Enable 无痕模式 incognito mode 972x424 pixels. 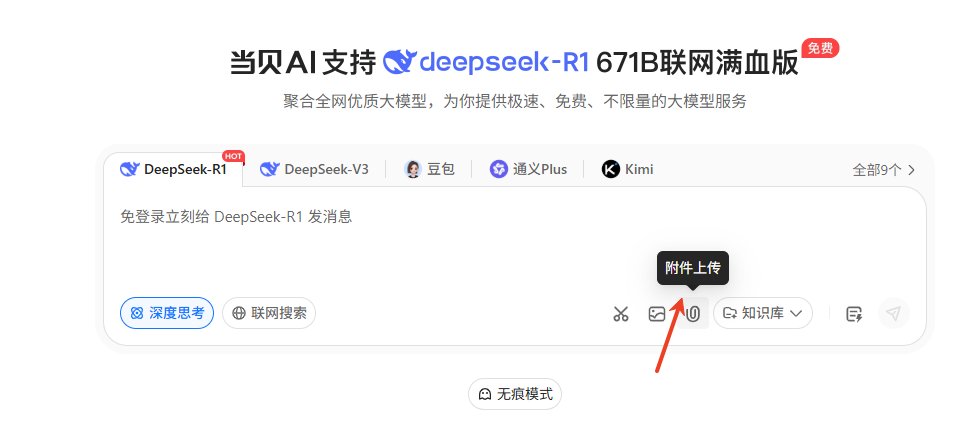(515, 394)
